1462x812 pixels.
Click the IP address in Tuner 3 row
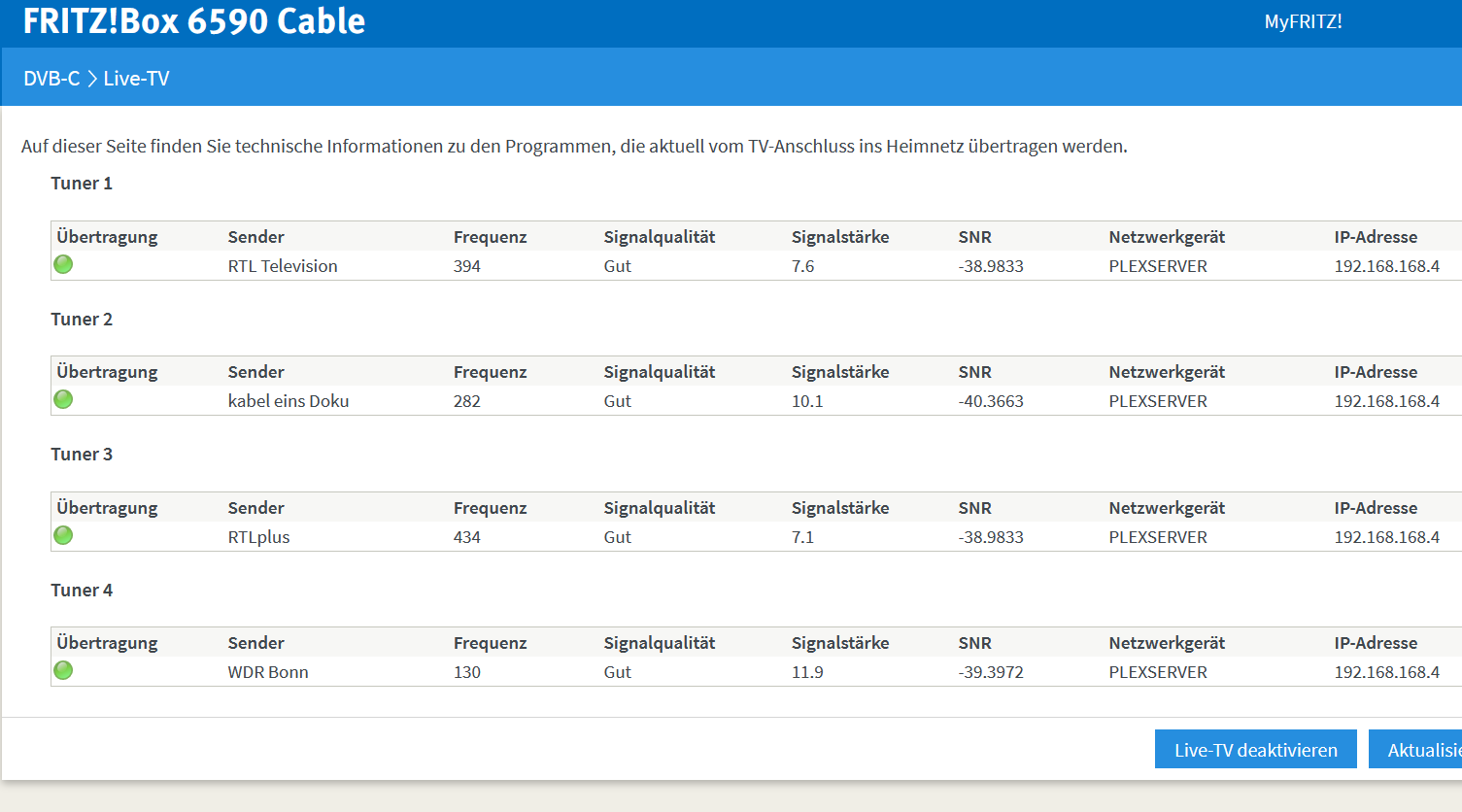tap(1386, 537)
